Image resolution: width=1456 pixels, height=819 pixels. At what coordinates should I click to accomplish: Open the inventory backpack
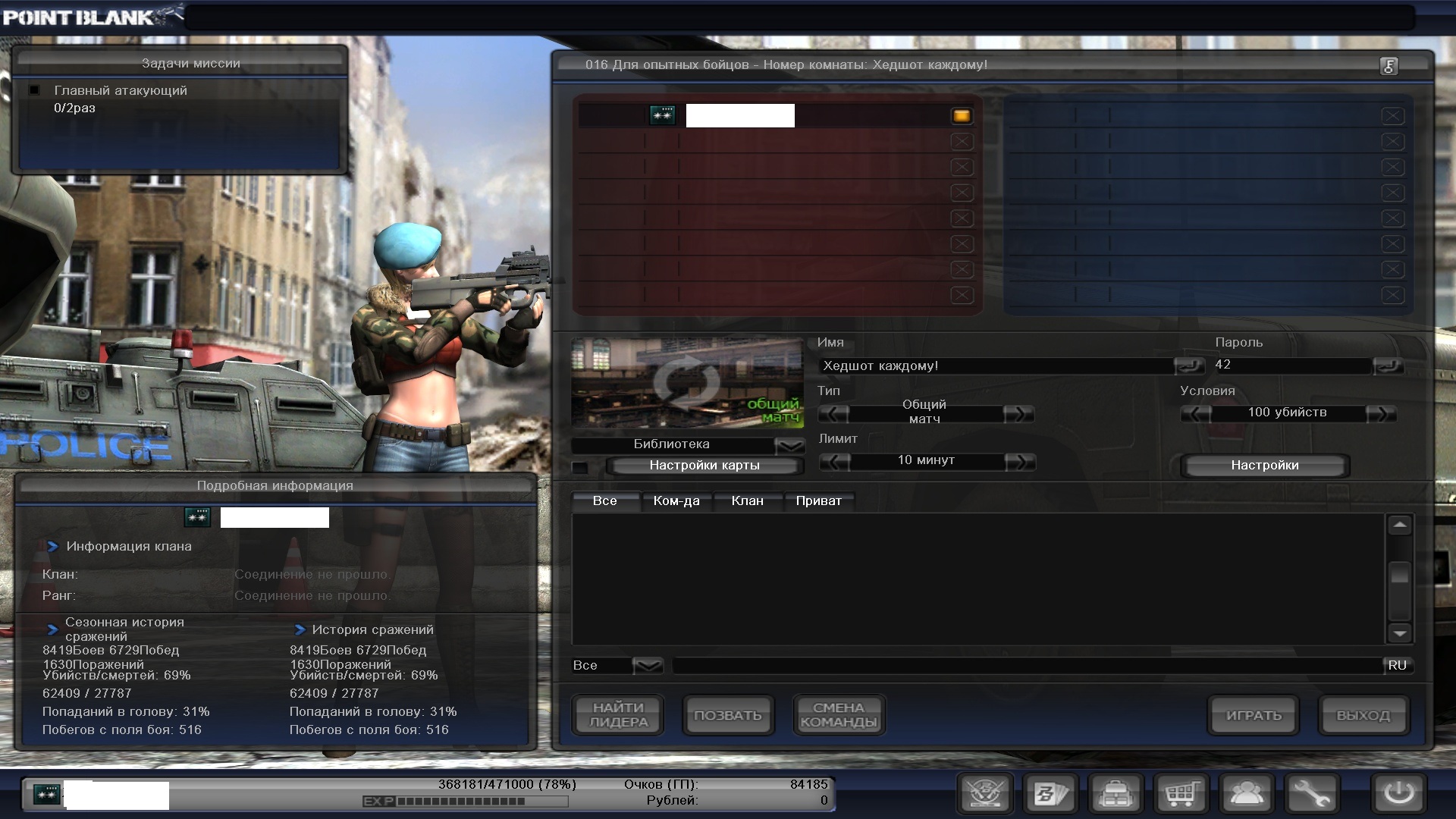(1116, 794)
